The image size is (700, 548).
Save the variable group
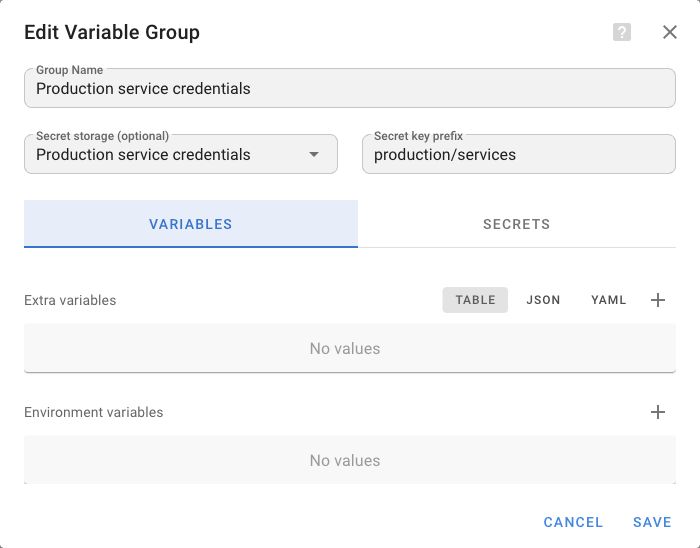click(652, 522)
